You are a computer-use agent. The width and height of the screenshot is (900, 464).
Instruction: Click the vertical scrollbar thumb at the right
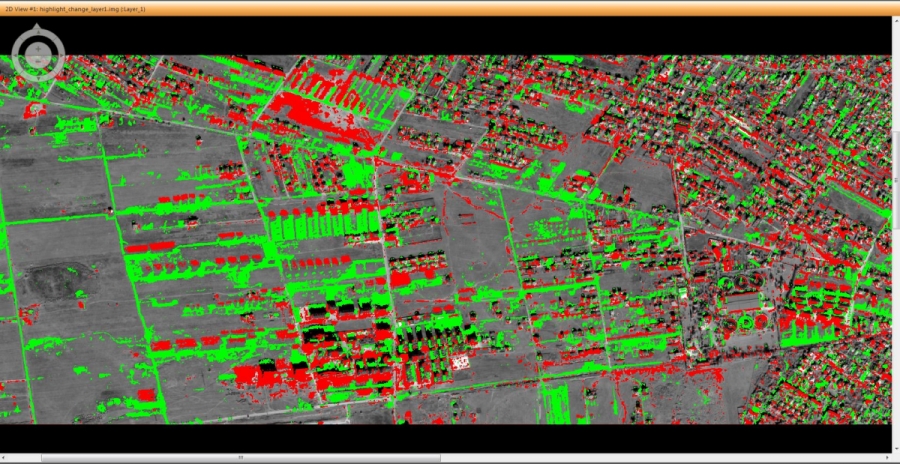(896, 179)
